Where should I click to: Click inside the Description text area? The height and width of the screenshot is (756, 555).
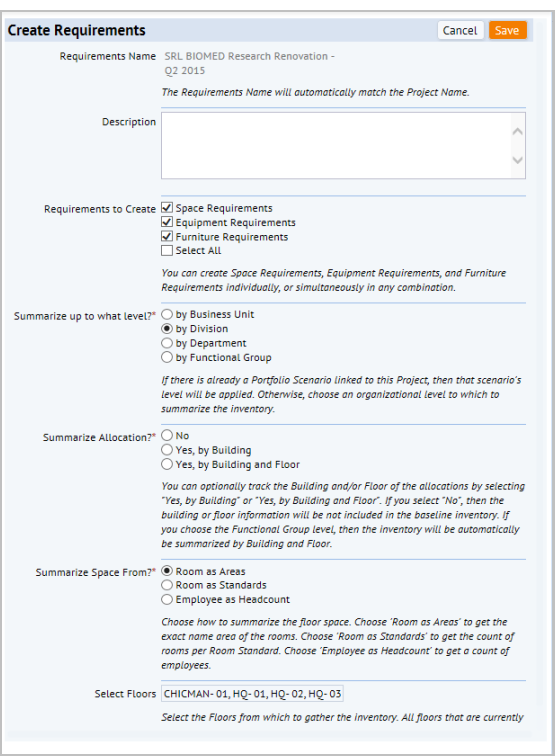(x=336, y=146)
